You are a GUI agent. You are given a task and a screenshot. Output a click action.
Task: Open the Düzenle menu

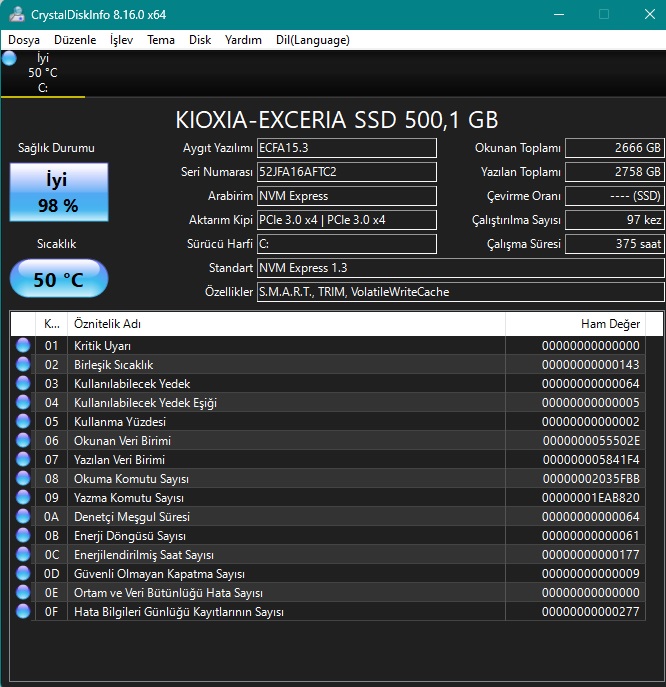click(75, 40)
